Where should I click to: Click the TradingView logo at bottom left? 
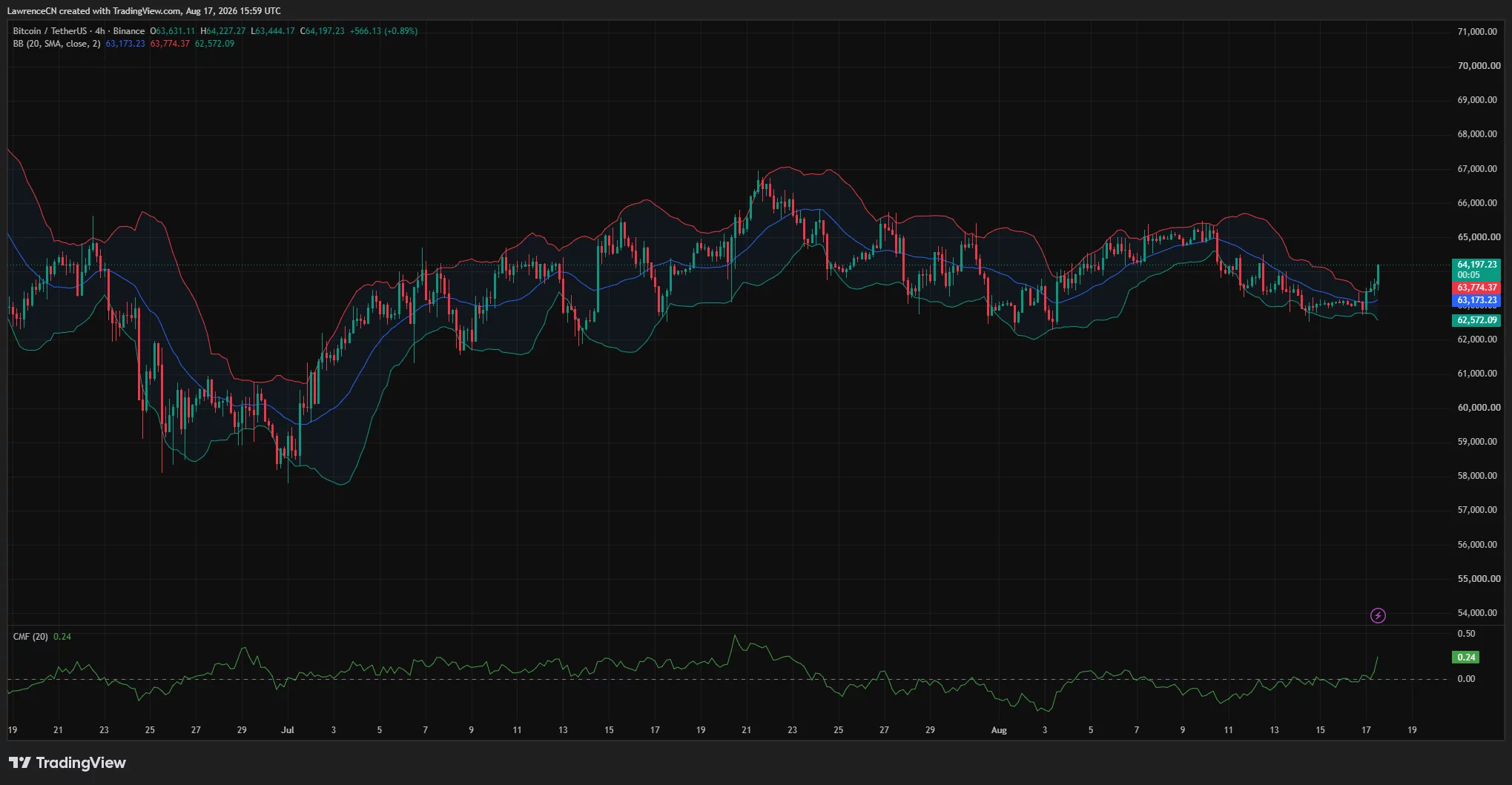coord(67,763)
